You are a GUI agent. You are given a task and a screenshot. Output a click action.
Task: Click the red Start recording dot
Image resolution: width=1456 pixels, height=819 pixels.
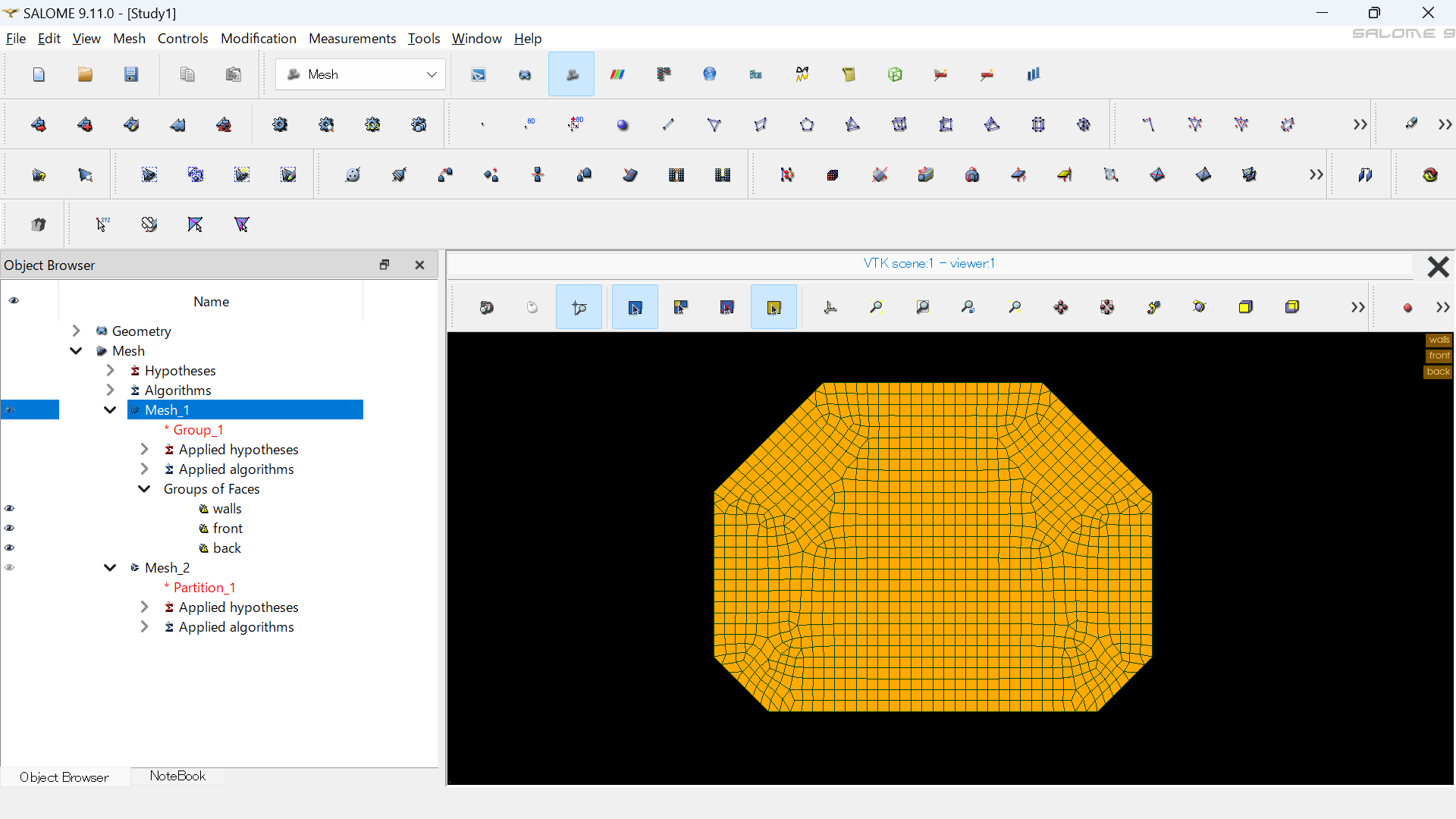tap(1407, 307)
